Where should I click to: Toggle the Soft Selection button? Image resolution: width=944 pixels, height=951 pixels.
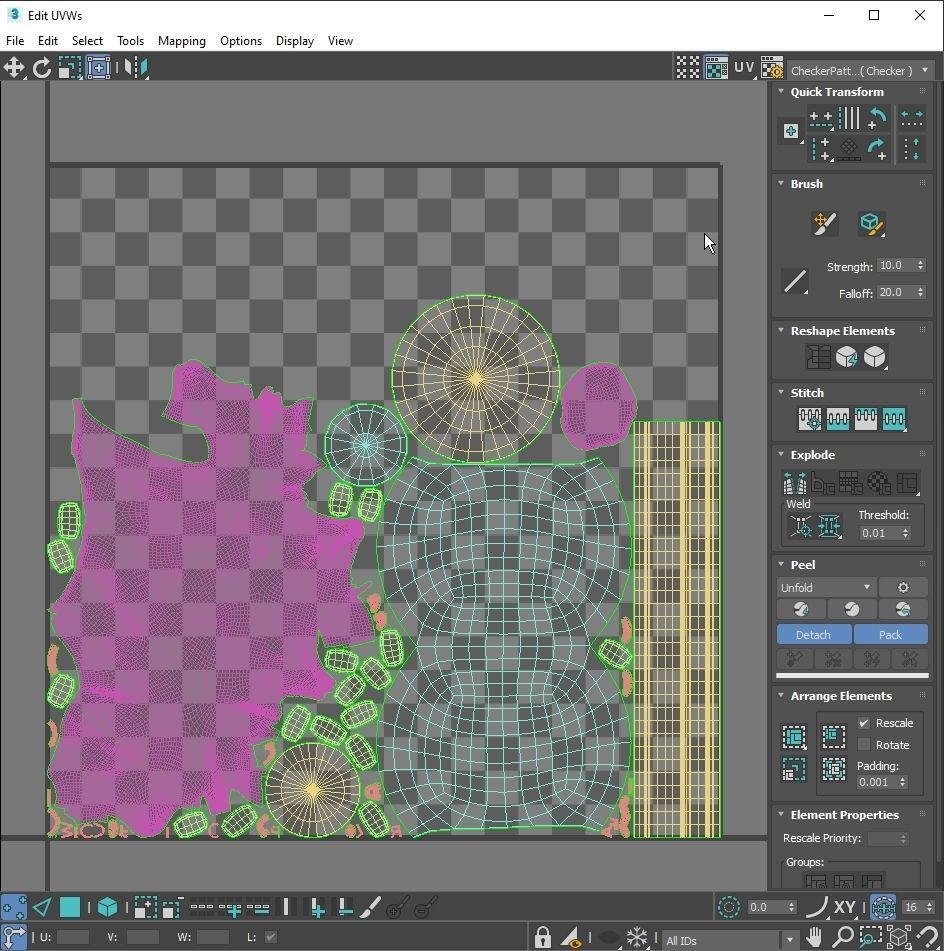coord(729,907)
